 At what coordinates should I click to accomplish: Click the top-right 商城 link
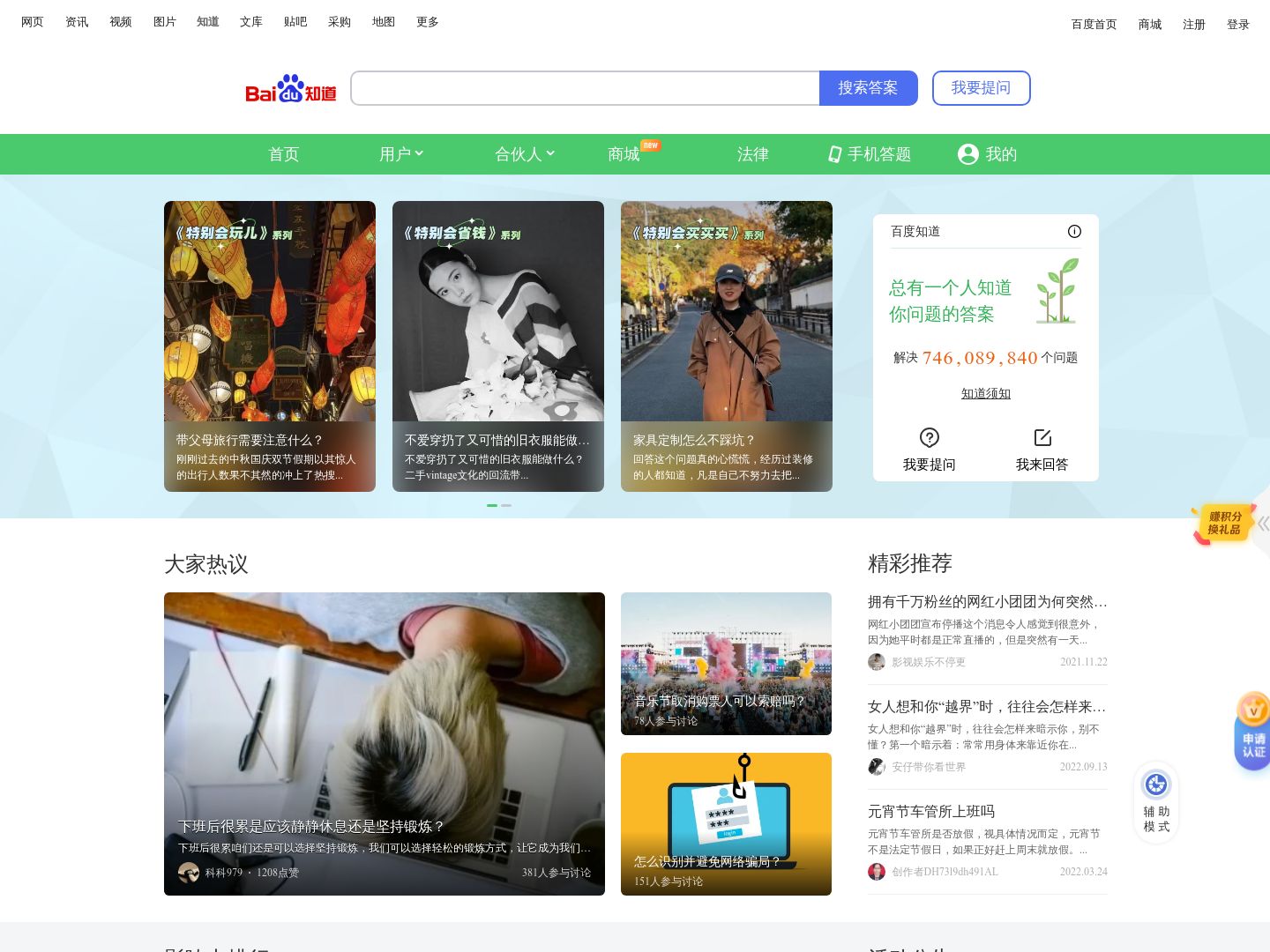point(1150,25)
